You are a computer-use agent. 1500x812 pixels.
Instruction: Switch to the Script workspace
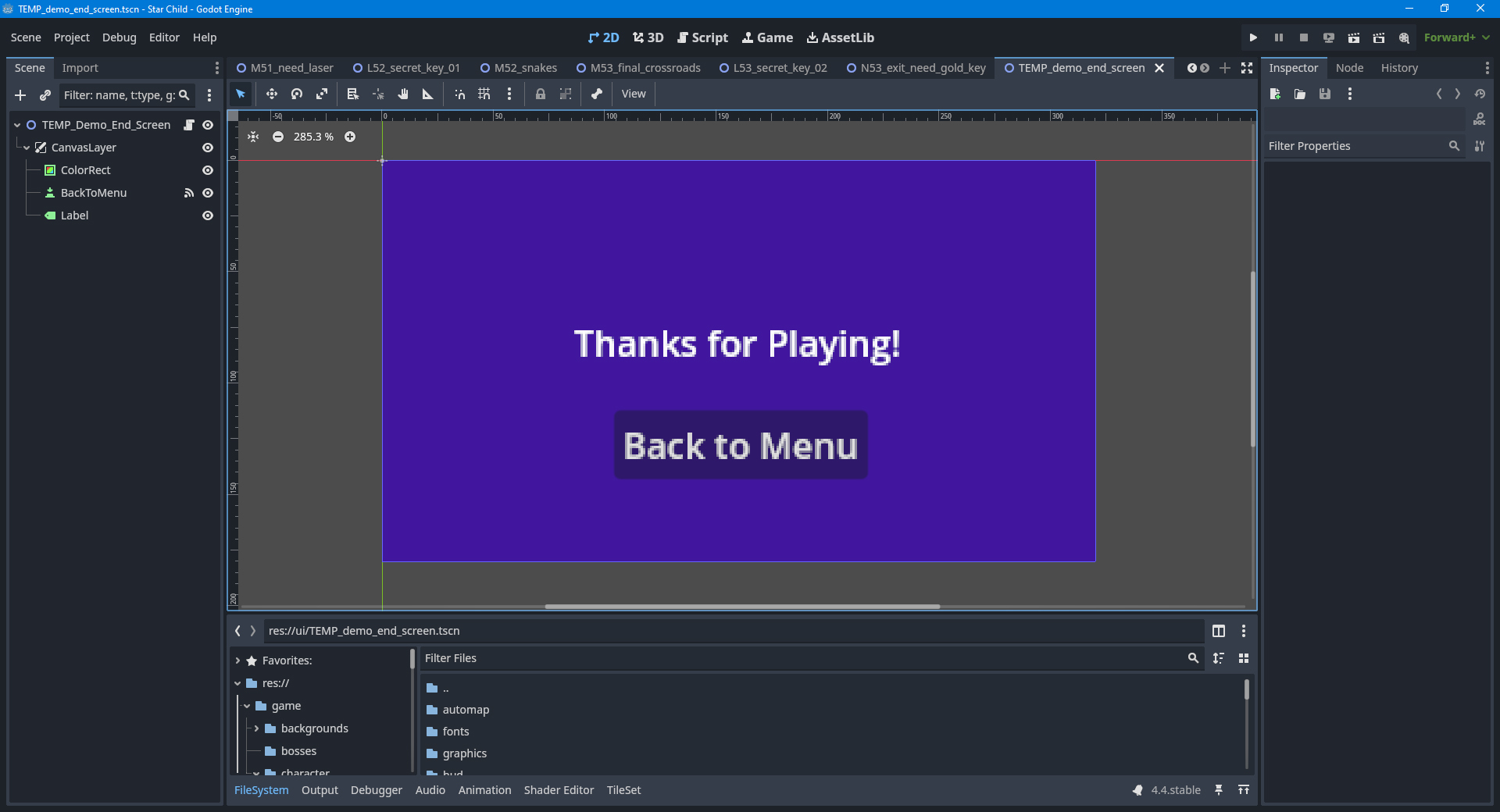(702, 37)
